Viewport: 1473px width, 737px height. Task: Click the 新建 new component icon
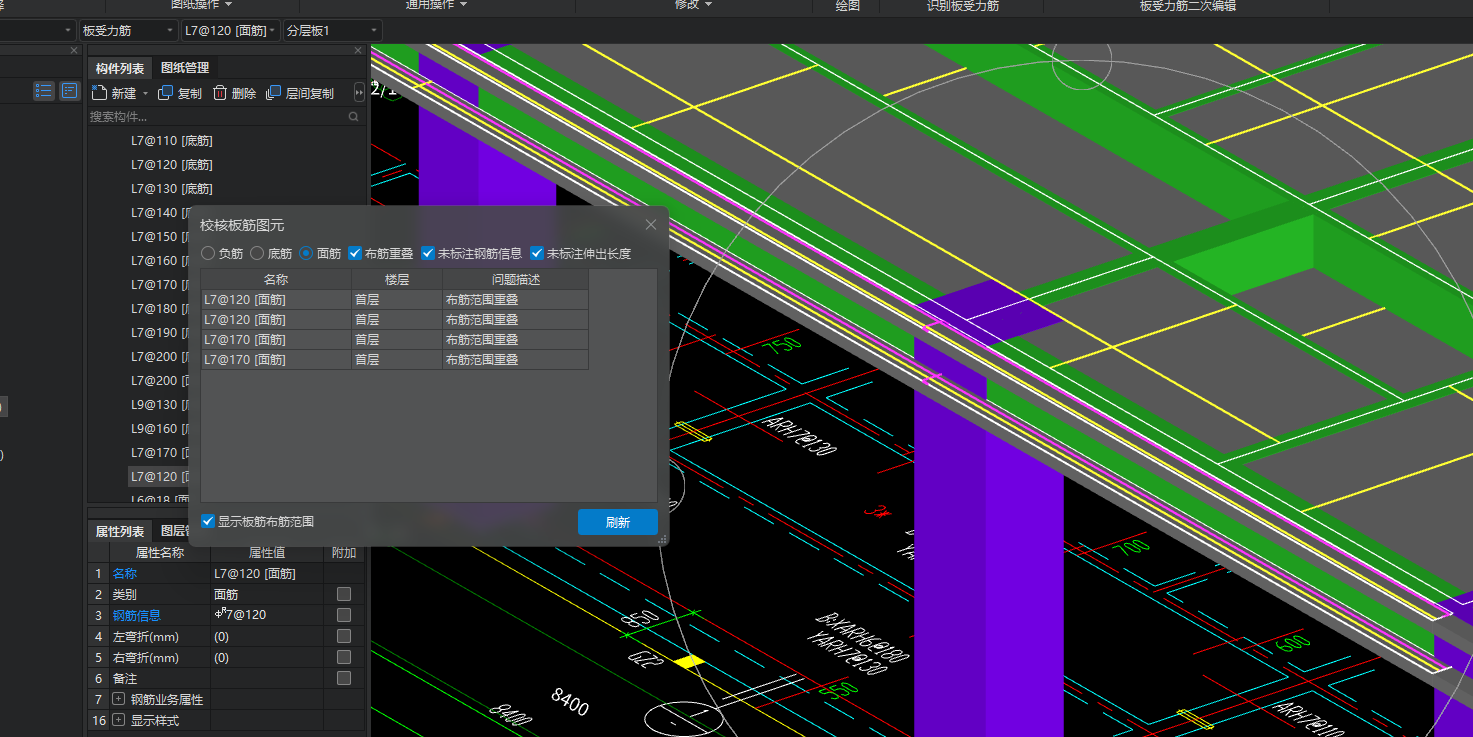(99, 93)
